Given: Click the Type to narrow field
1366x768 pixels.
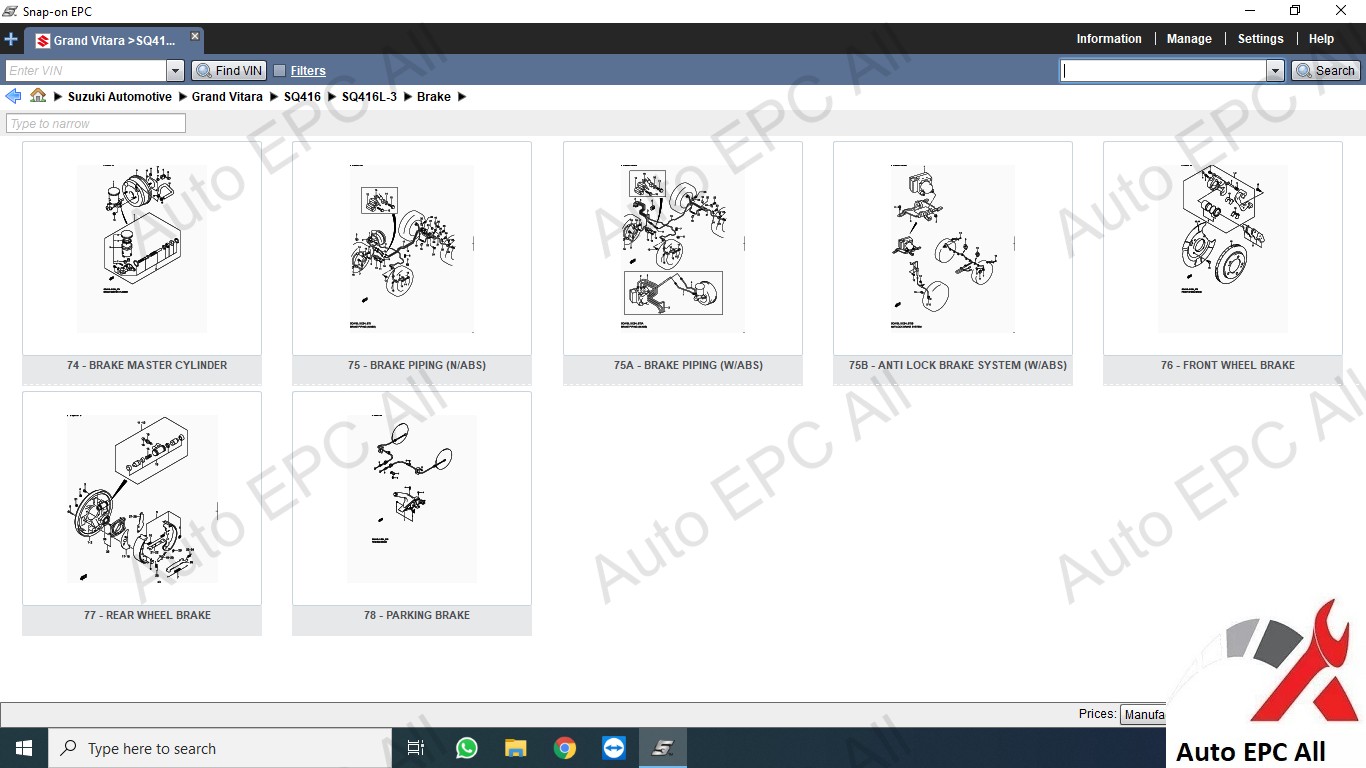Looking at the screenshot, I should click(96, 123).
